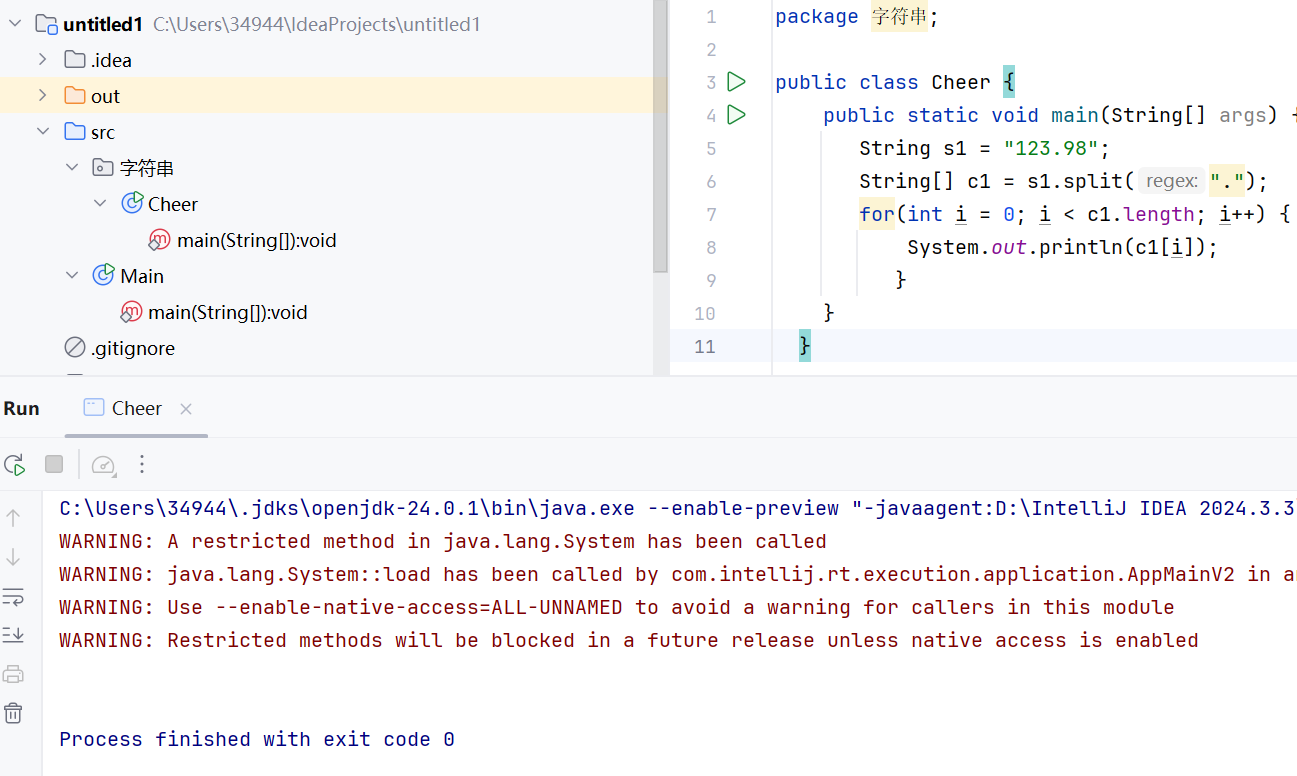
Task: Collapse the untitled1 project root
Action: click(x=14, y=23)
